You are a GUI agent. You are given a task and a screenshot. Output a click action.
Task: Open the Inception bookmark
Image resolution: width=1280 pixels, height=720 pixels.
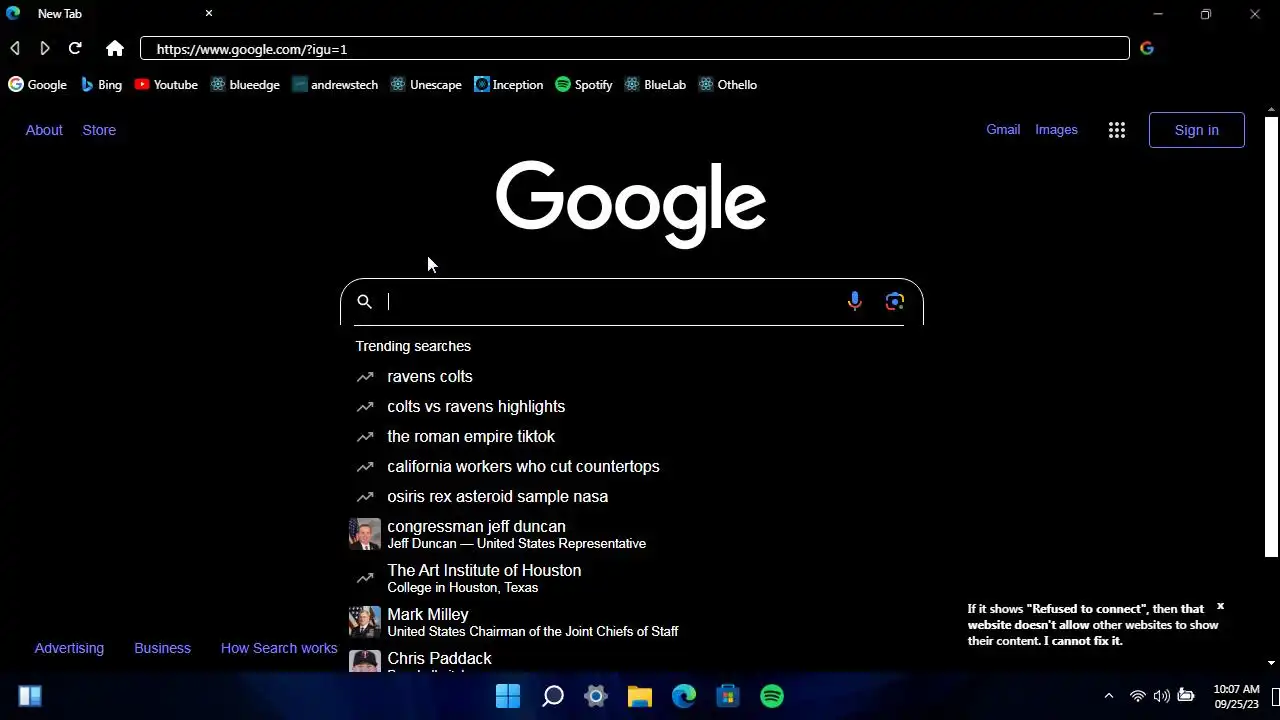coord(509,85)
